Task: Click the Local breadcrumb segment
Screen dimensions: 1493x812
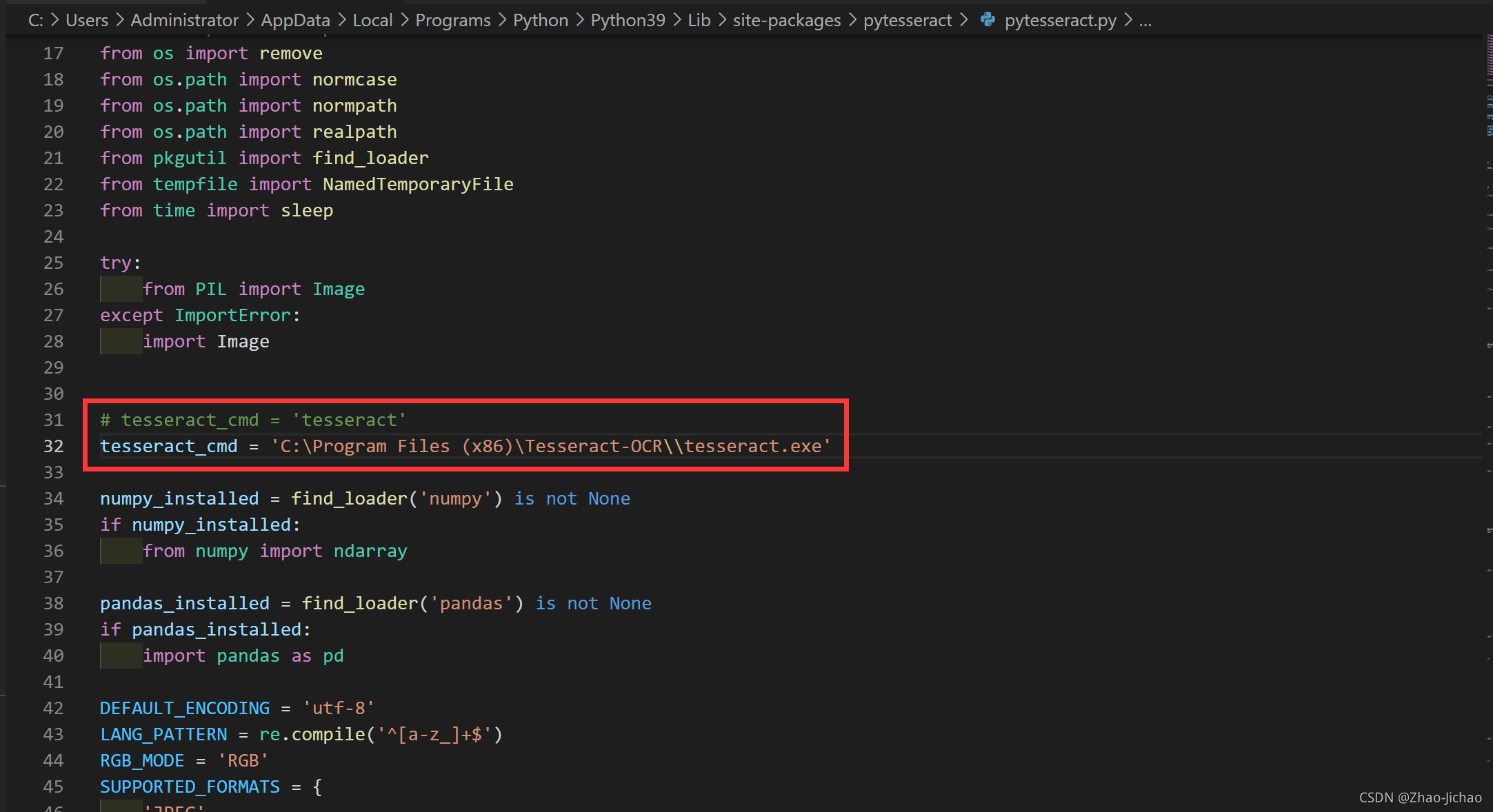Action: (x=372, y=21)
